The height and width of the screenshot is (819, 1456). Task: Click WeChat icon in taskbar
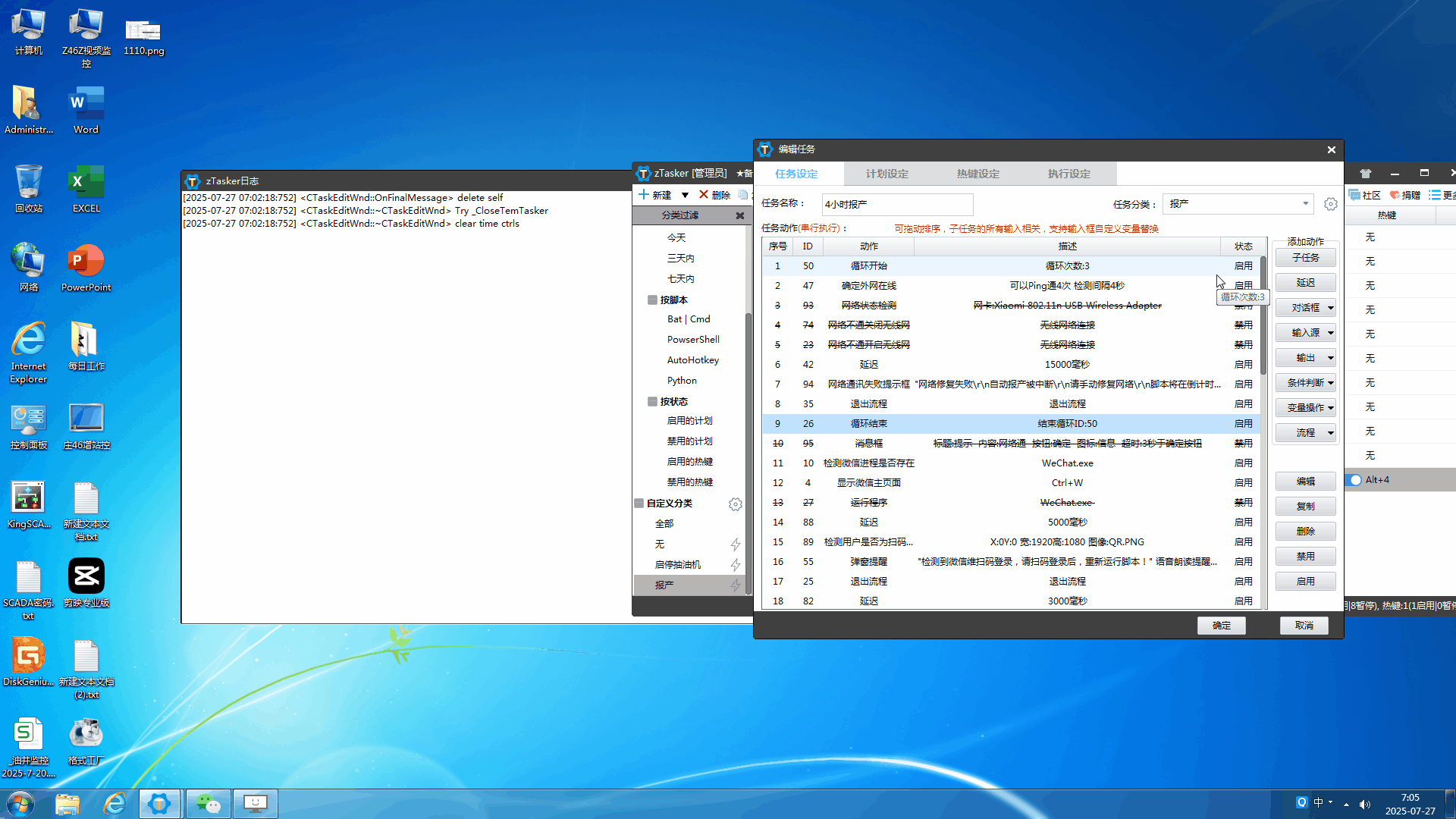[x=208, y=803]
